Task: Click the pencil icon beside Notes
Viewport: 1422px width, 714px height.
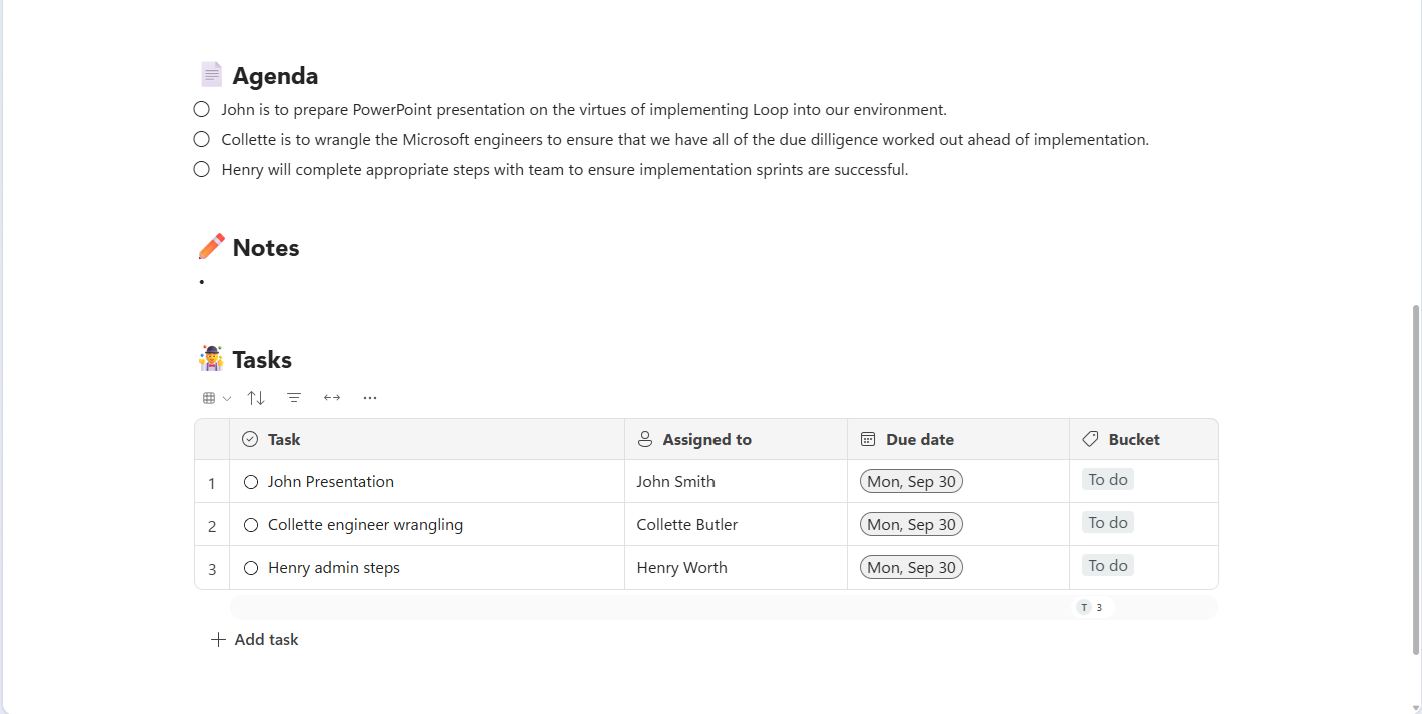Action: (211, 247)
